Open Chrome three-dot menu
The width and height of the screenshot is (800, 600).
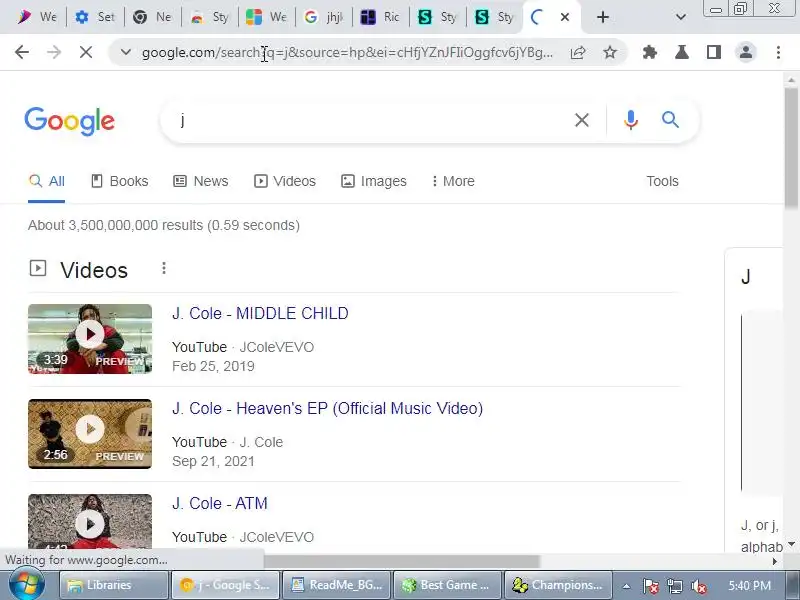[x=778, y=52]
